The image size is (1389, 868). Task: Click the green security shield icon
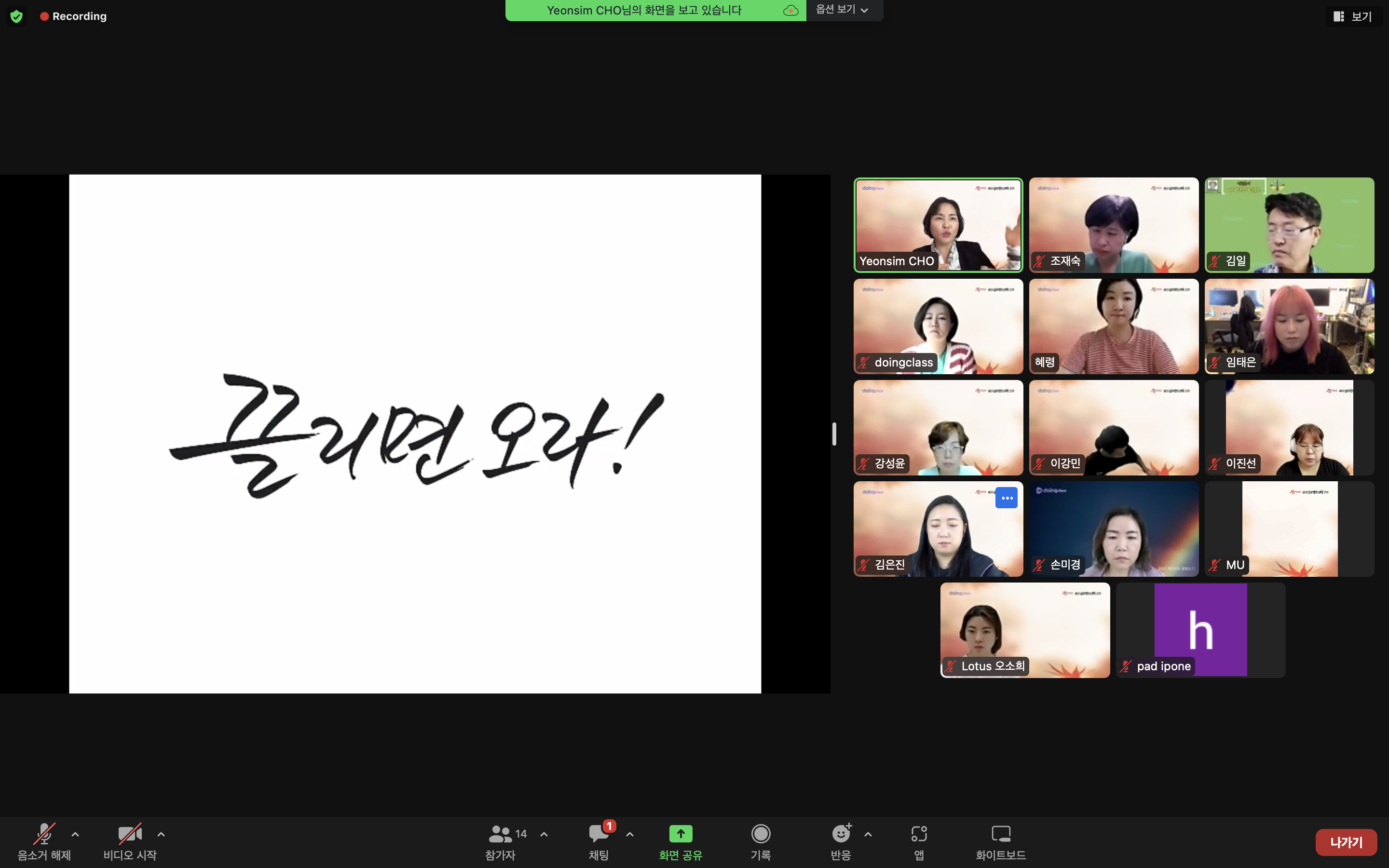(17, 16)
